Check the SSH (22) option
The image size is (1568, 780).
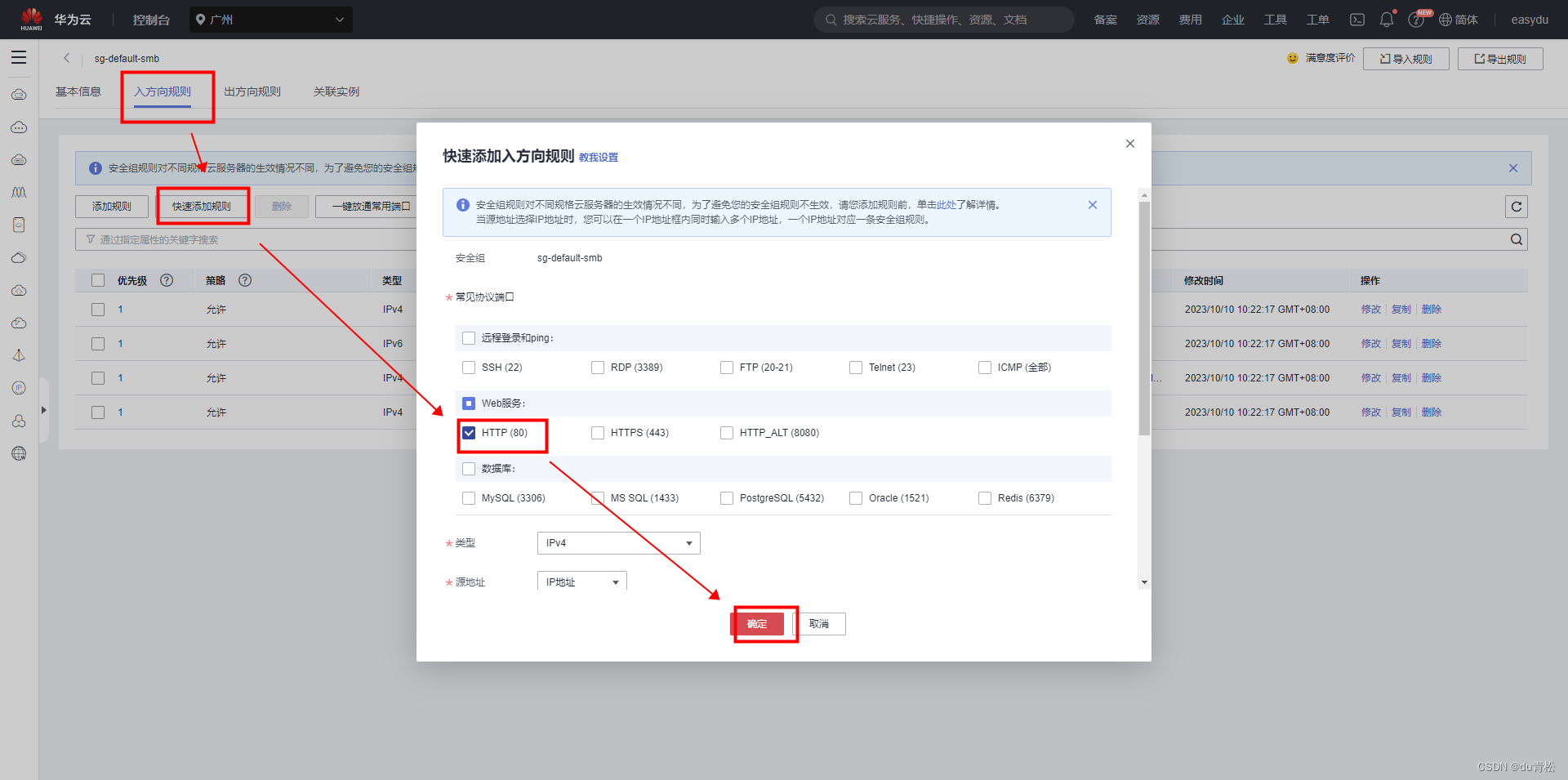tap(469, 368)
